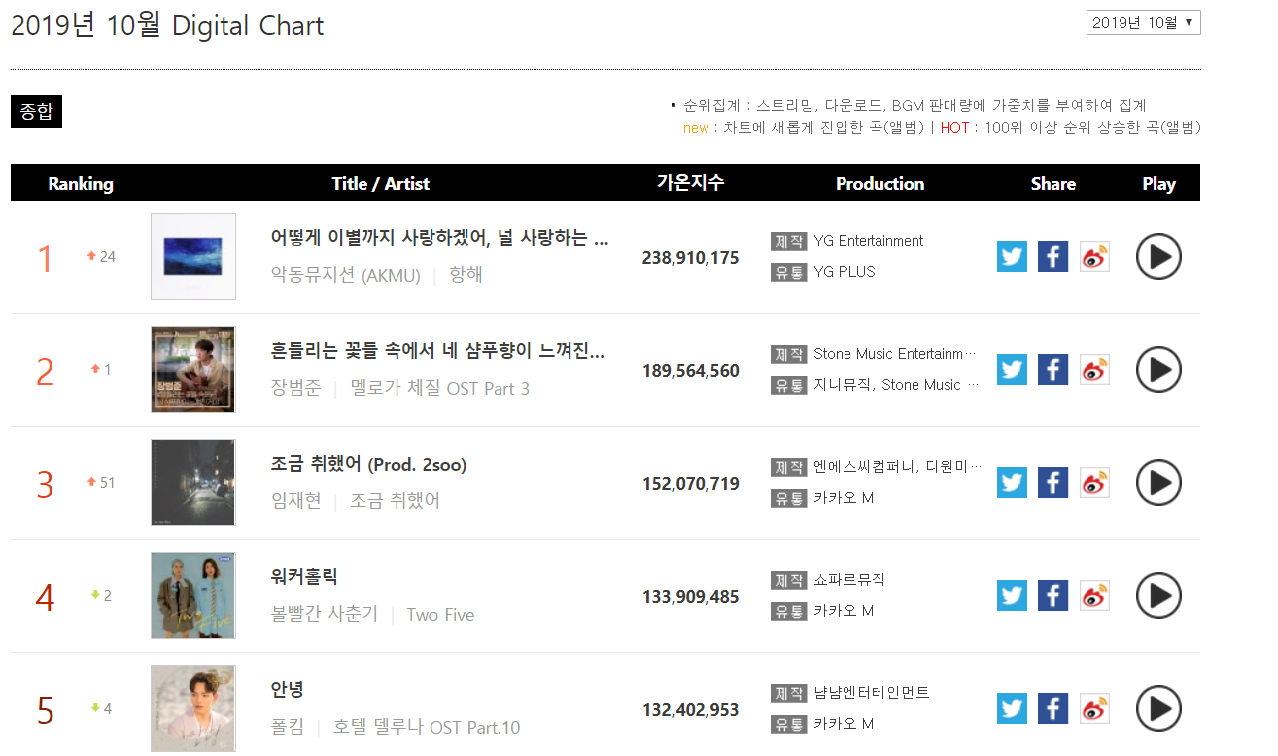
Task: Click the Two Five album thumbnail
Action: (x=193, y=595)
